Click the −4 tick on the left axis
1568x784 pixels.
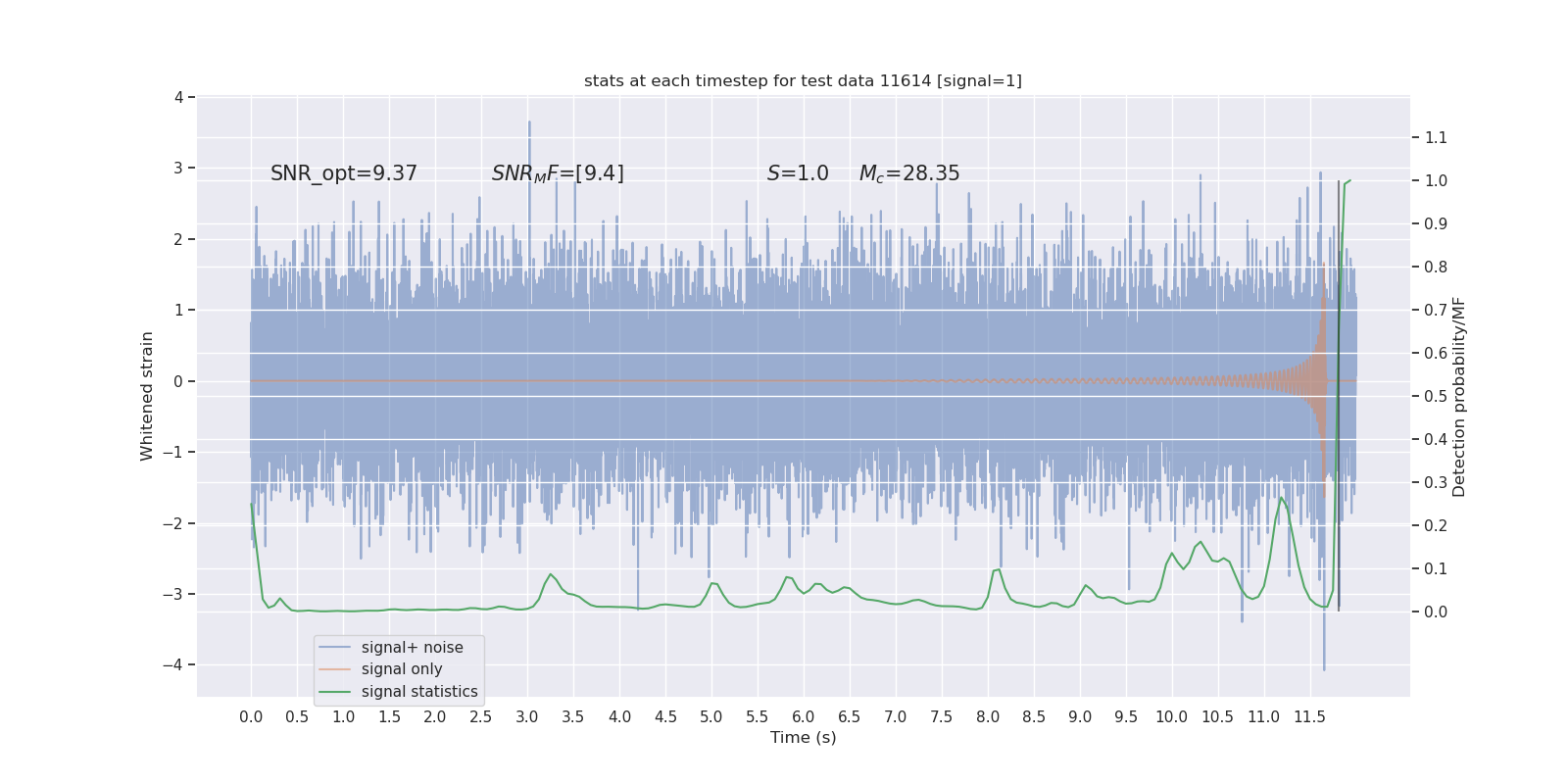[x=177, y=664]
